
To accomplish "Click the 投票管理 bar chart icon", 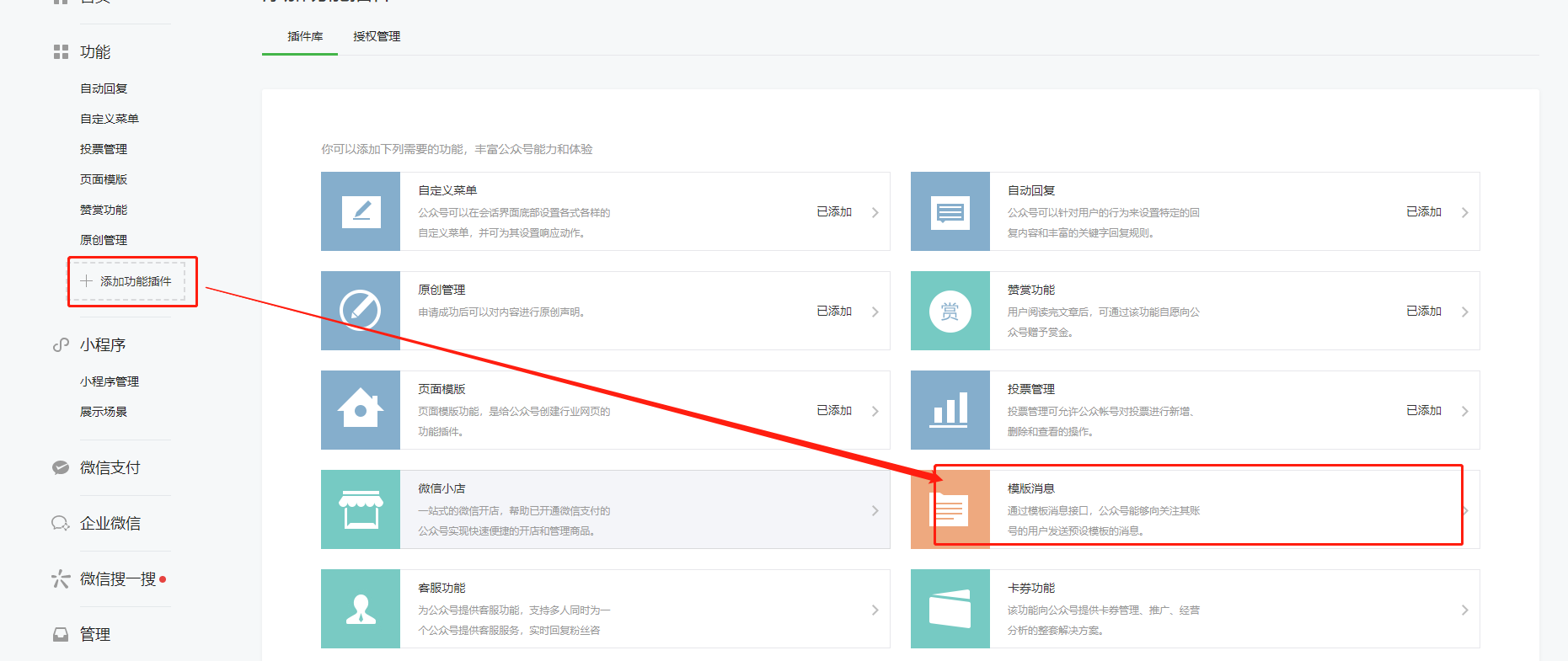I will point(950,410).
